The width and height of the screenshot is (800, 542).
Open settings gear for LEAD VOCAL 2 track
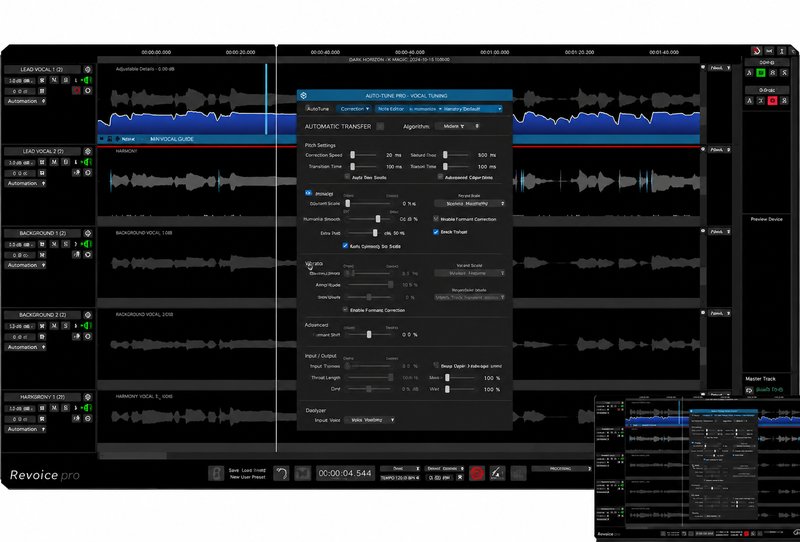[x=88, y=152]
